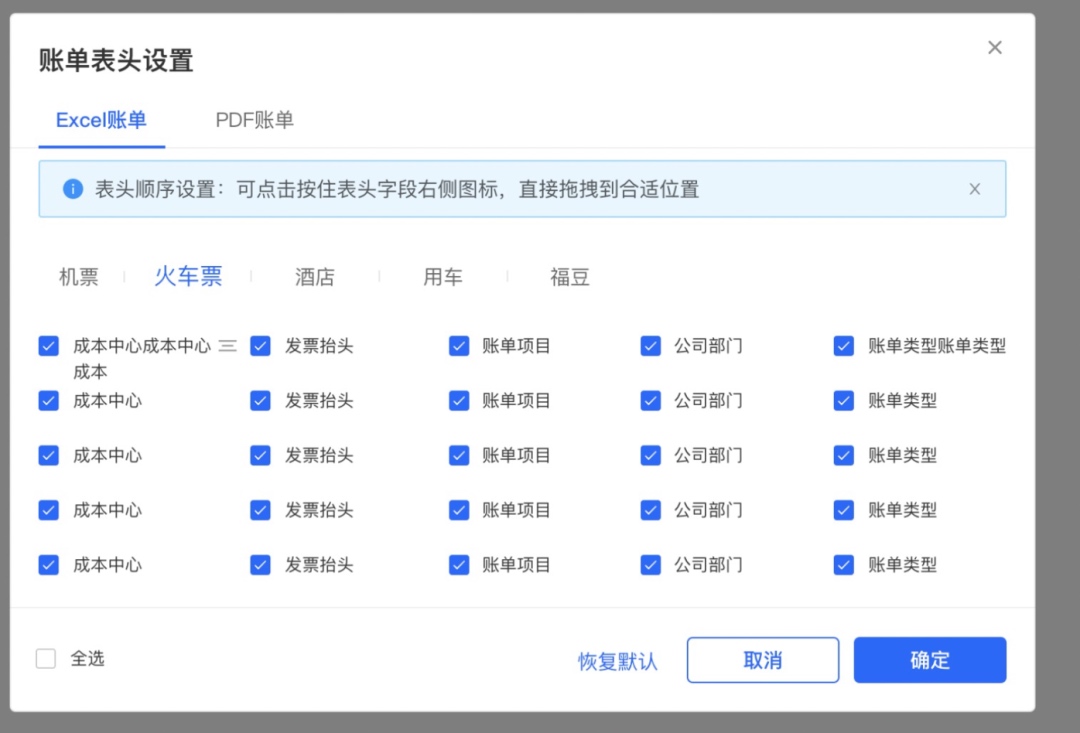1080x733 pixels.
Task: Select the 用车 category tab
Action: coord(442,277)
